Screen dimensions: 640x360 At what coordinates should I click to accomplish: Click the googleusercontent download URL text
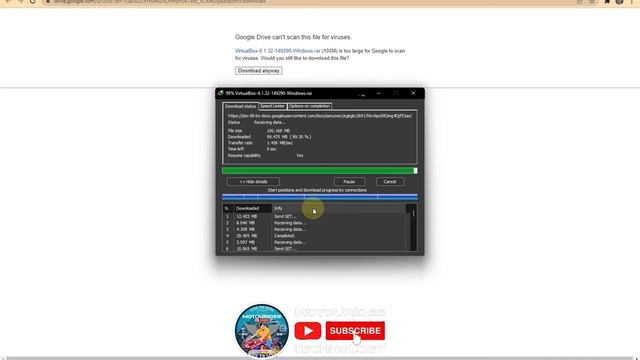click(x=320, y=116)
